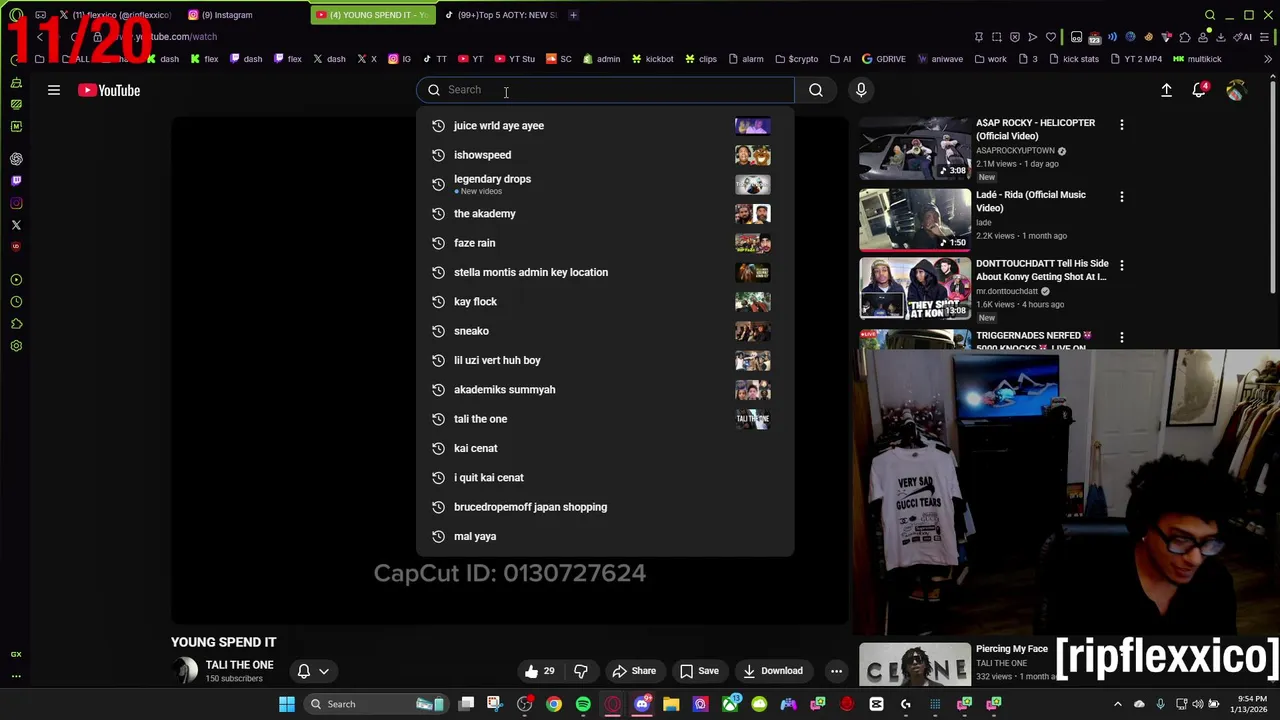Screen dimensions: 1280x720
Task: Open the options menu for the DONTTOUCHDATT video
Action: click(1121, 266)
